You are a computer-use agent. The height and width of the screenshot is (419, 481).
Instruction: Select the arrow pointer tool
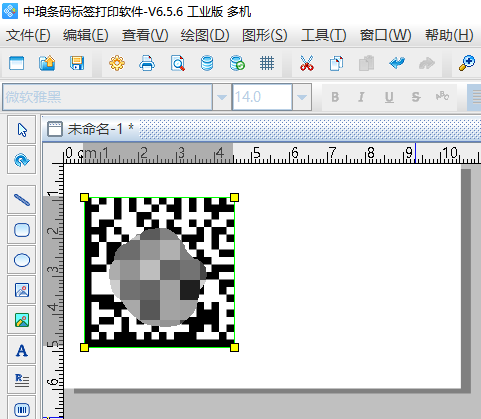tap(22, 130)
